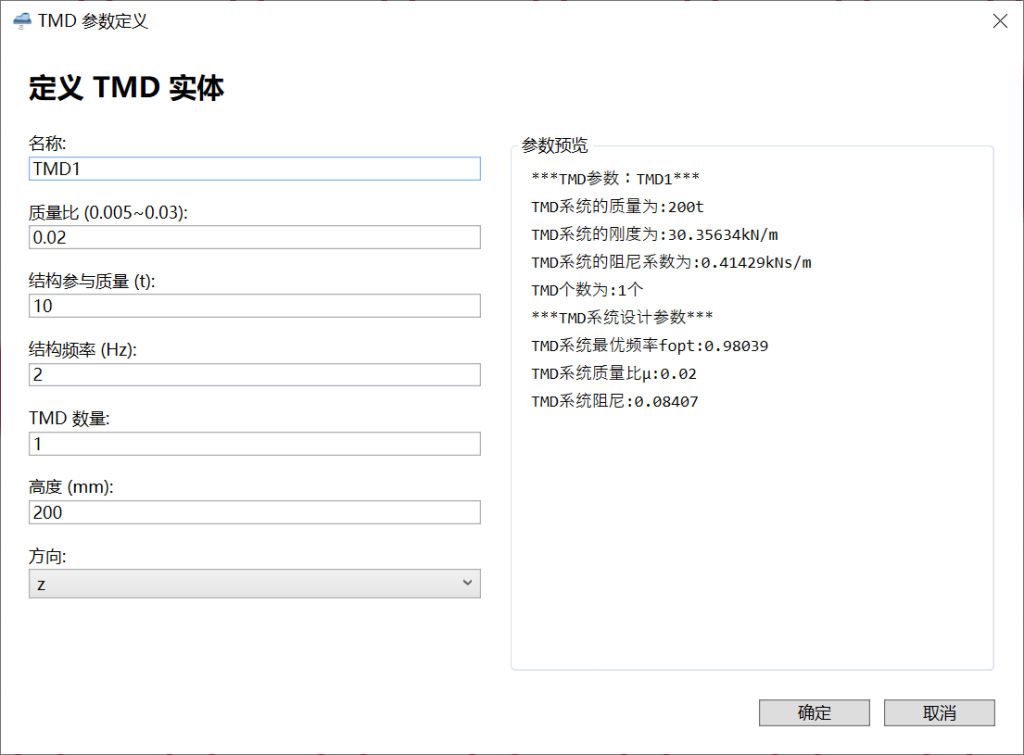Open the 方向 dropdown set to z
The width and height of the screenshot is (1024, 755).
(254, 584)
